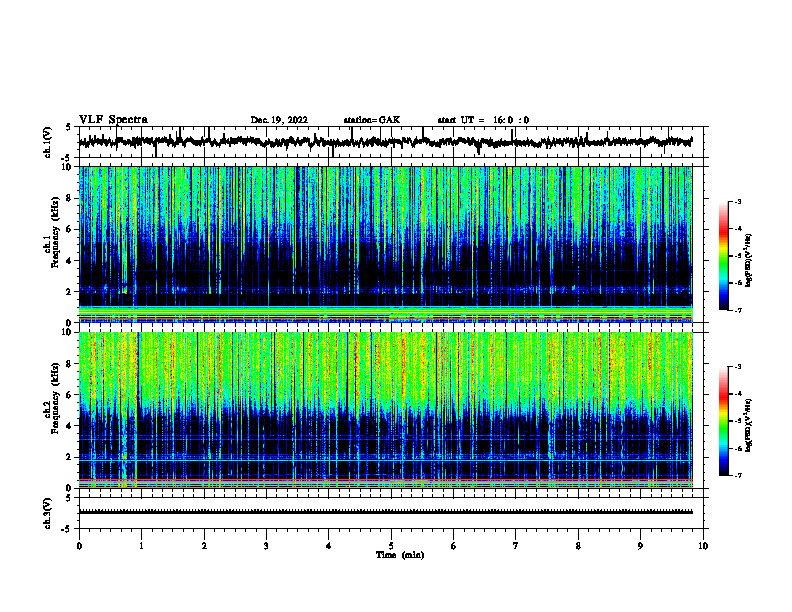This screenshot has width=792, height=612.
Task: Click the "4" tick on ch.1 frequency axis
Action: pyautogui.click(x=69, y=261)
